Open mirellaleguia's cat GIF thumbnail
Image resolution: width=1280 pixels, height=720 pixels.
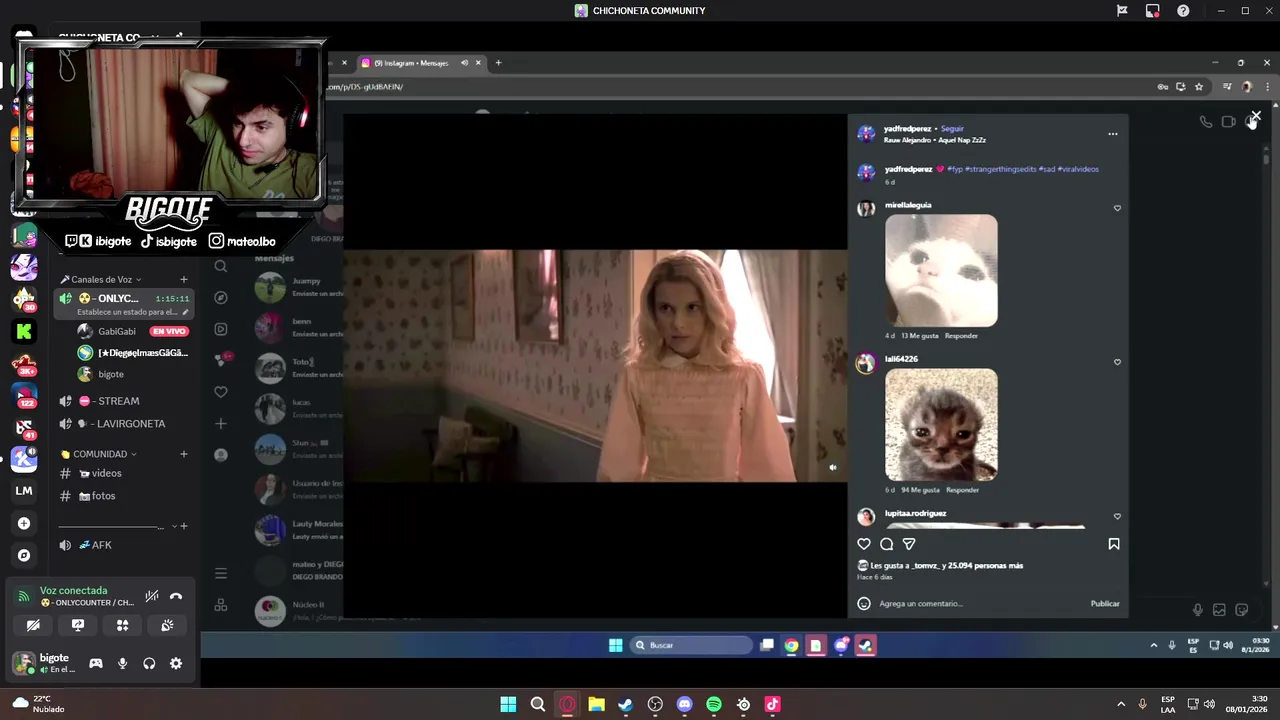click(x=941, y=271)
